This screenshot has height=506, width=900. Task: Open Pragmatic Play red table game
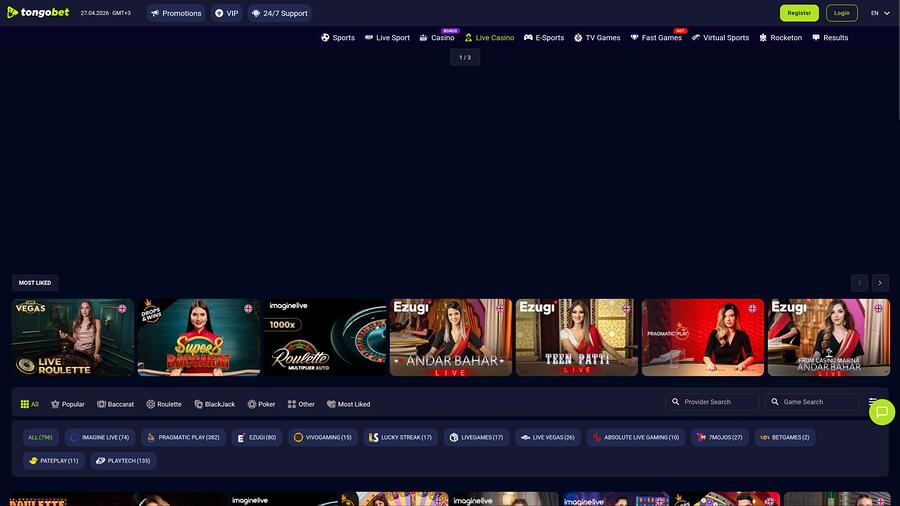point(703,337)
